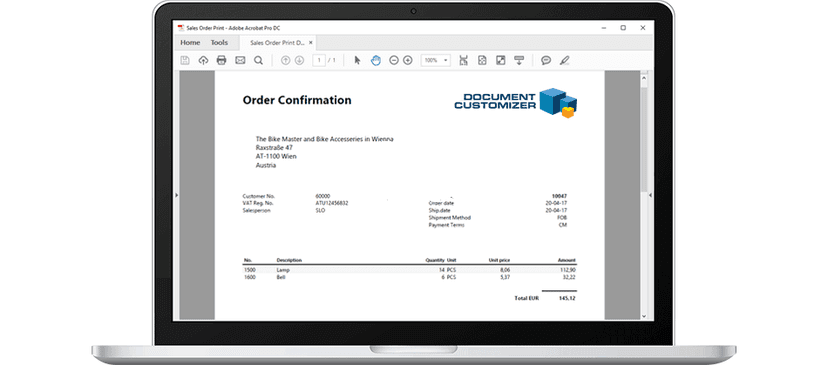The height and width of the screenshot is (365, 828).
Task: Open the 100% zoom level dropdown
Action: pos(436,60)
